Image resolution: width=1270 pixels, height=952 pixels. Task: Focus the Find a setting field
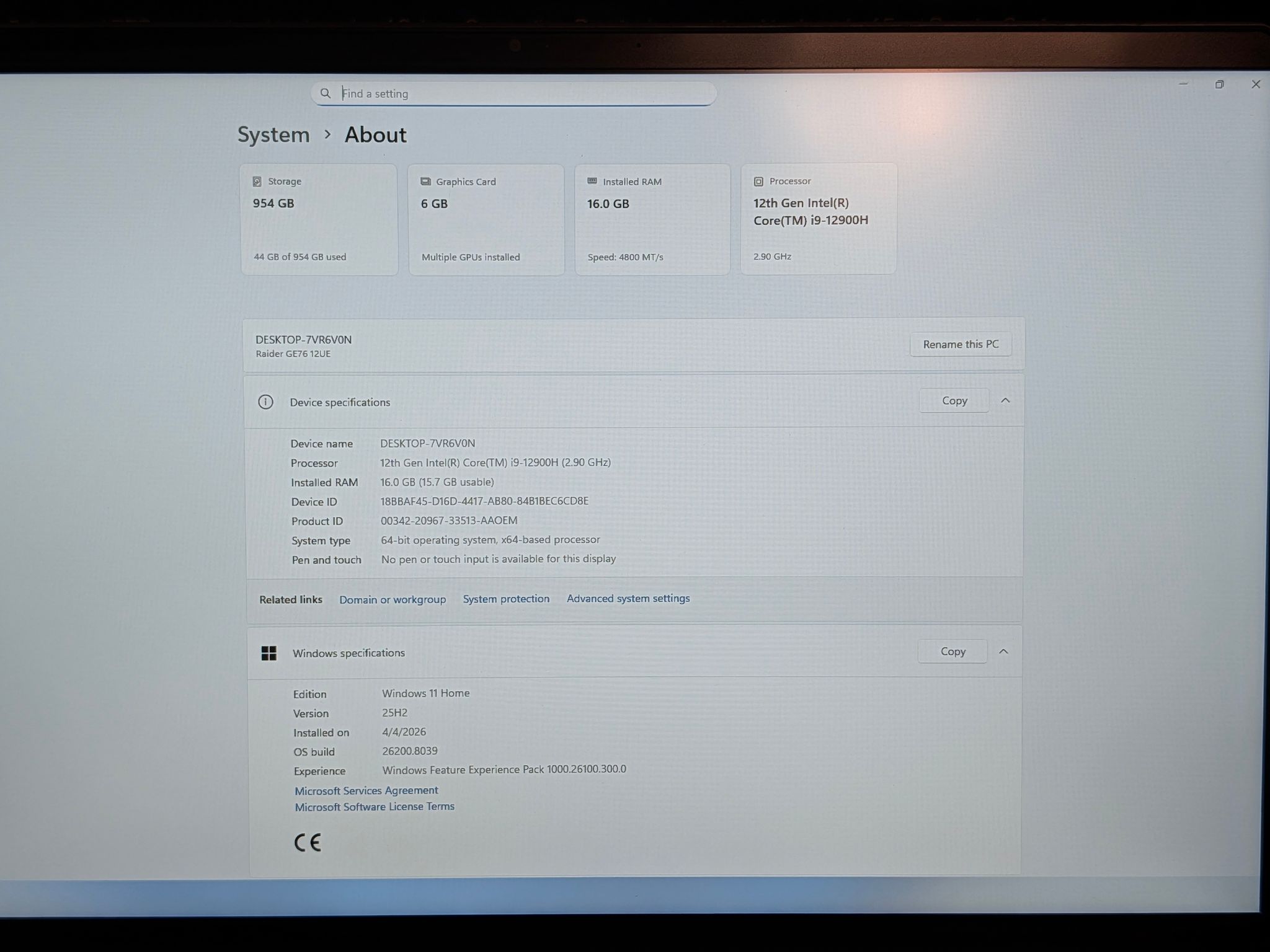[513, 94]
